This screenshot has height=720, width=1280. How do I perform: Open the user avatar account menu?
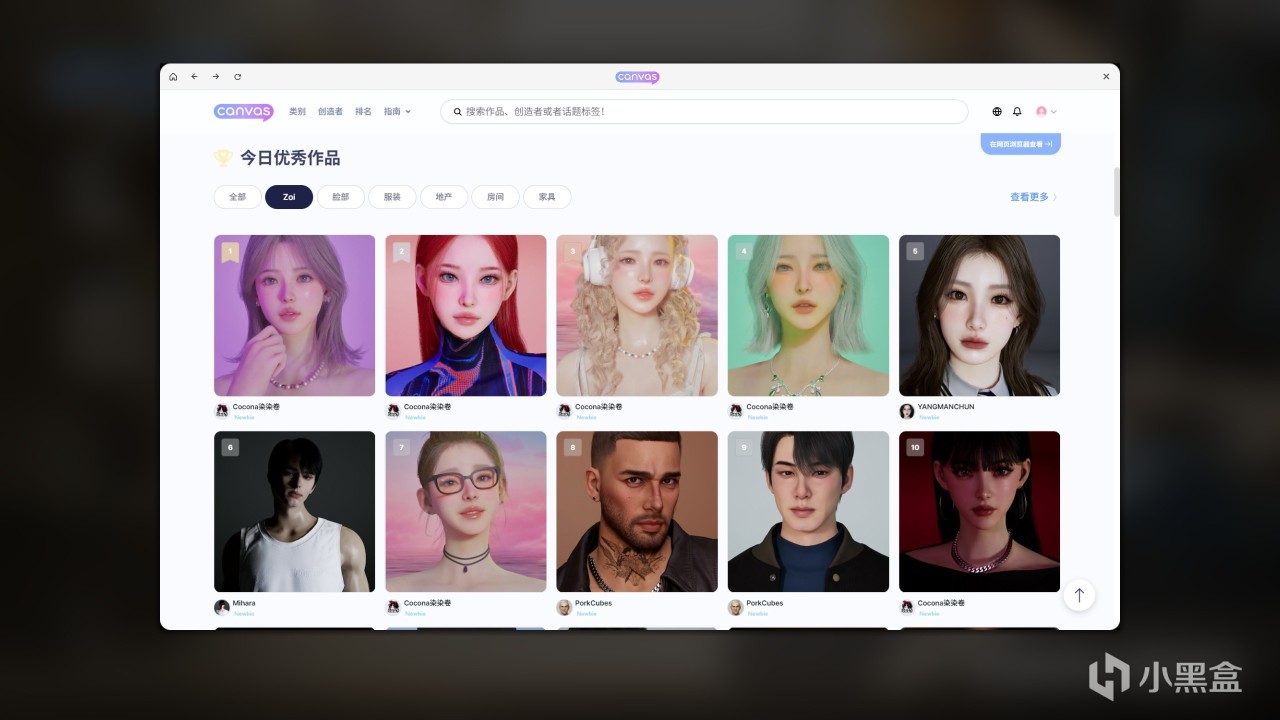tap(1046, 112)
